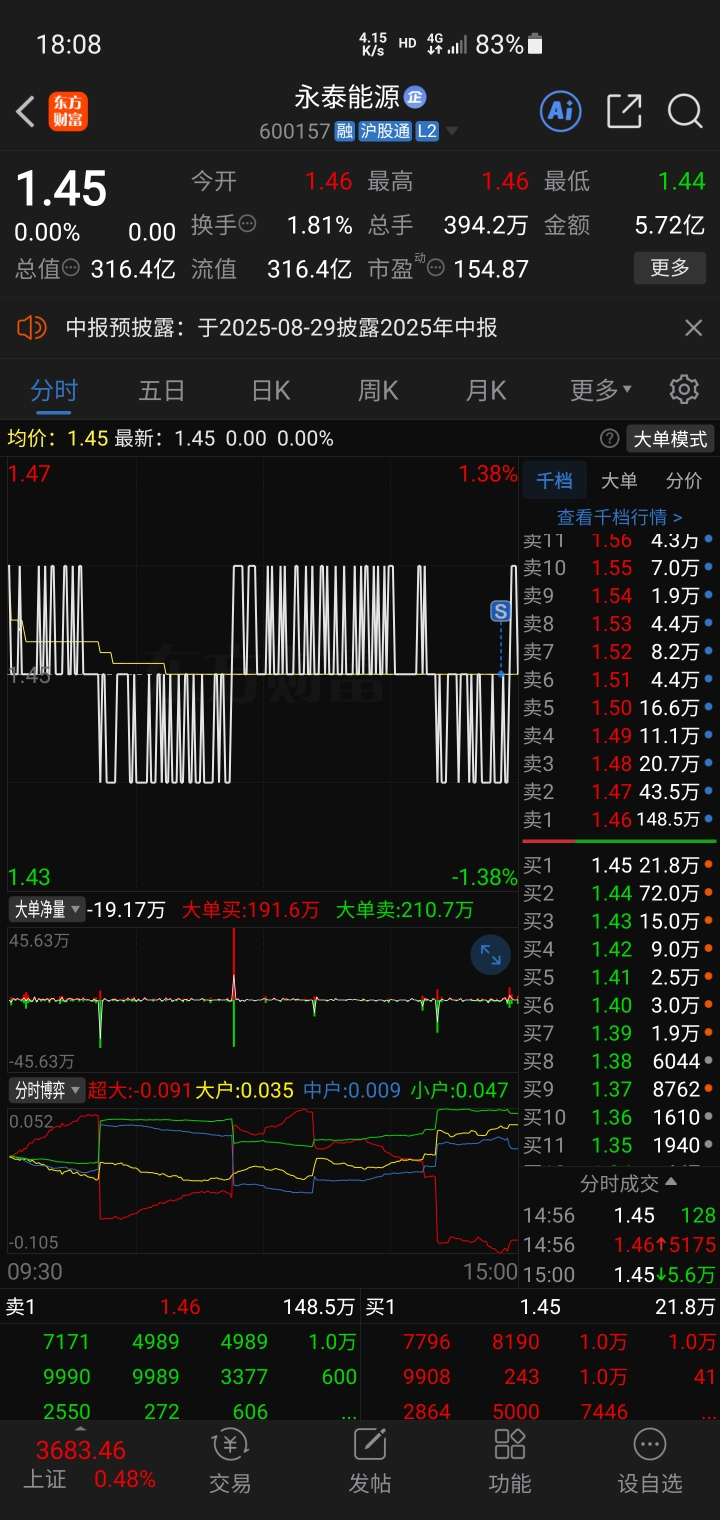Expand the stock code dropdown arrow
The width and height of the screenshot is (720, 1520).
(x=452, y=131)
